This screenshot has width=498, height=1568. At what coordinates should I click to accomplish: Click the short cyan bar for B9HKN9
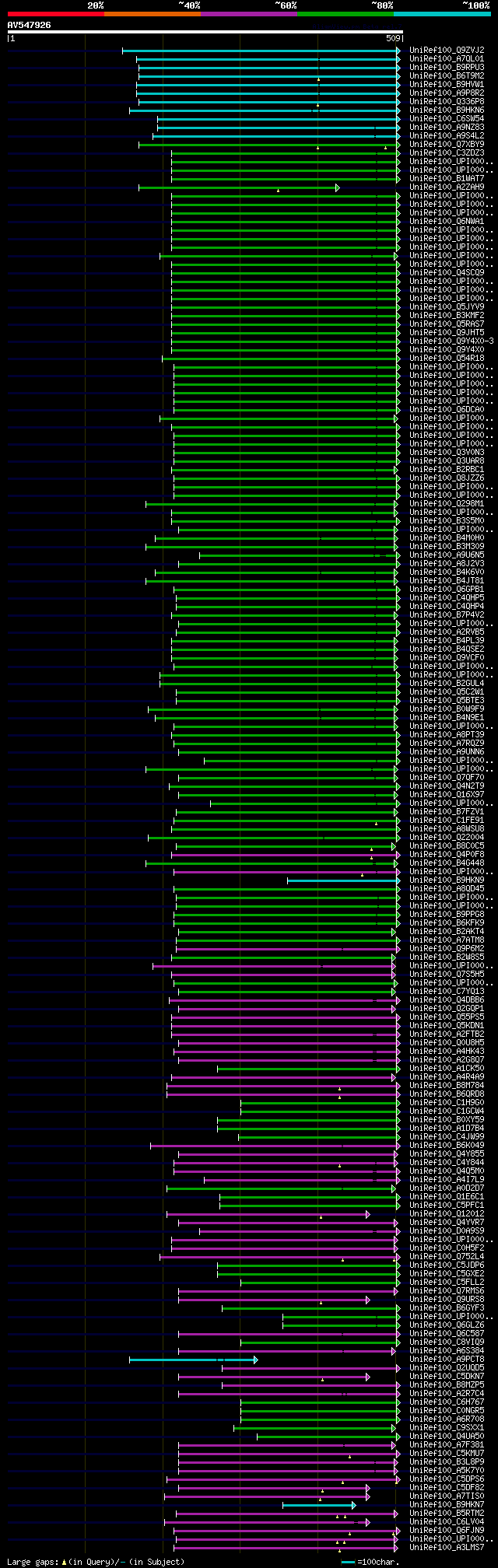(x=343, y=880)
